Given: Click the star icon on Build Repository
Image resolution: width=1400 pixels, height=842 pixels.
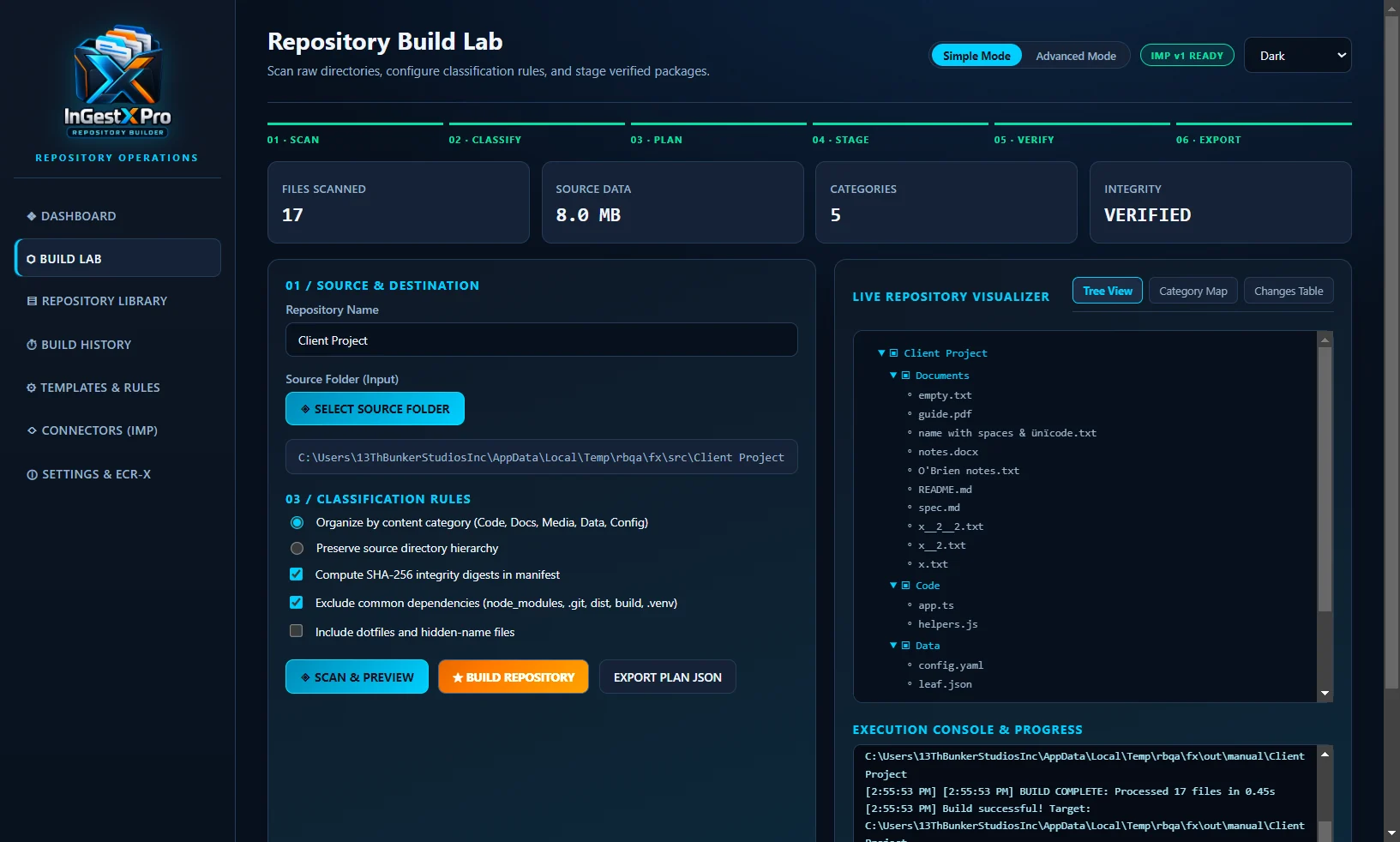Looking at the screenshot, I should point(458,677).
